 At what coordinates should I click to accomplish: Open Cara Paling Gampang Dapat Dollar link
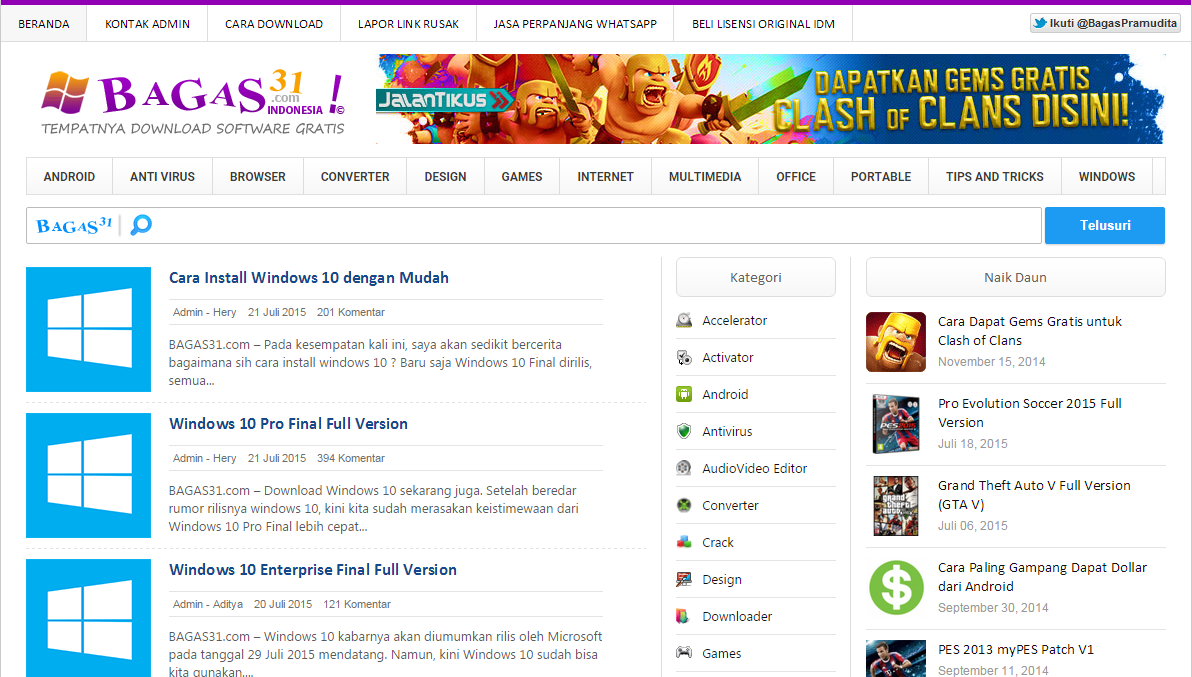1042,577
